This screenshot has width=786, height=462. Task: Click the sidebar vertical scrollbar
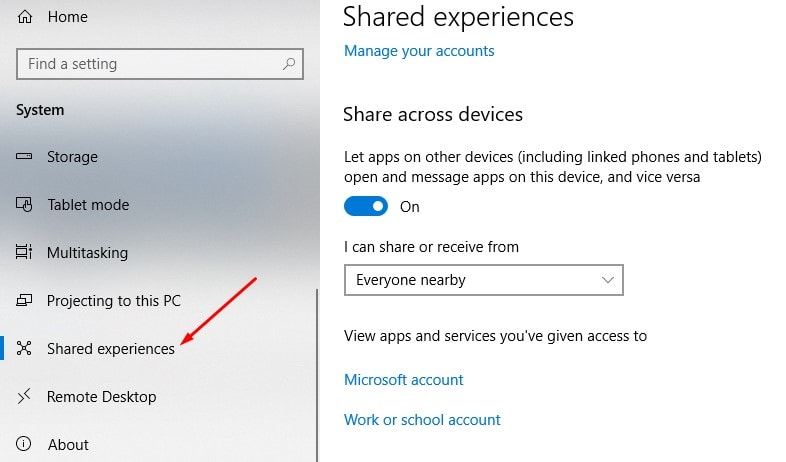[x=317, y=375]
